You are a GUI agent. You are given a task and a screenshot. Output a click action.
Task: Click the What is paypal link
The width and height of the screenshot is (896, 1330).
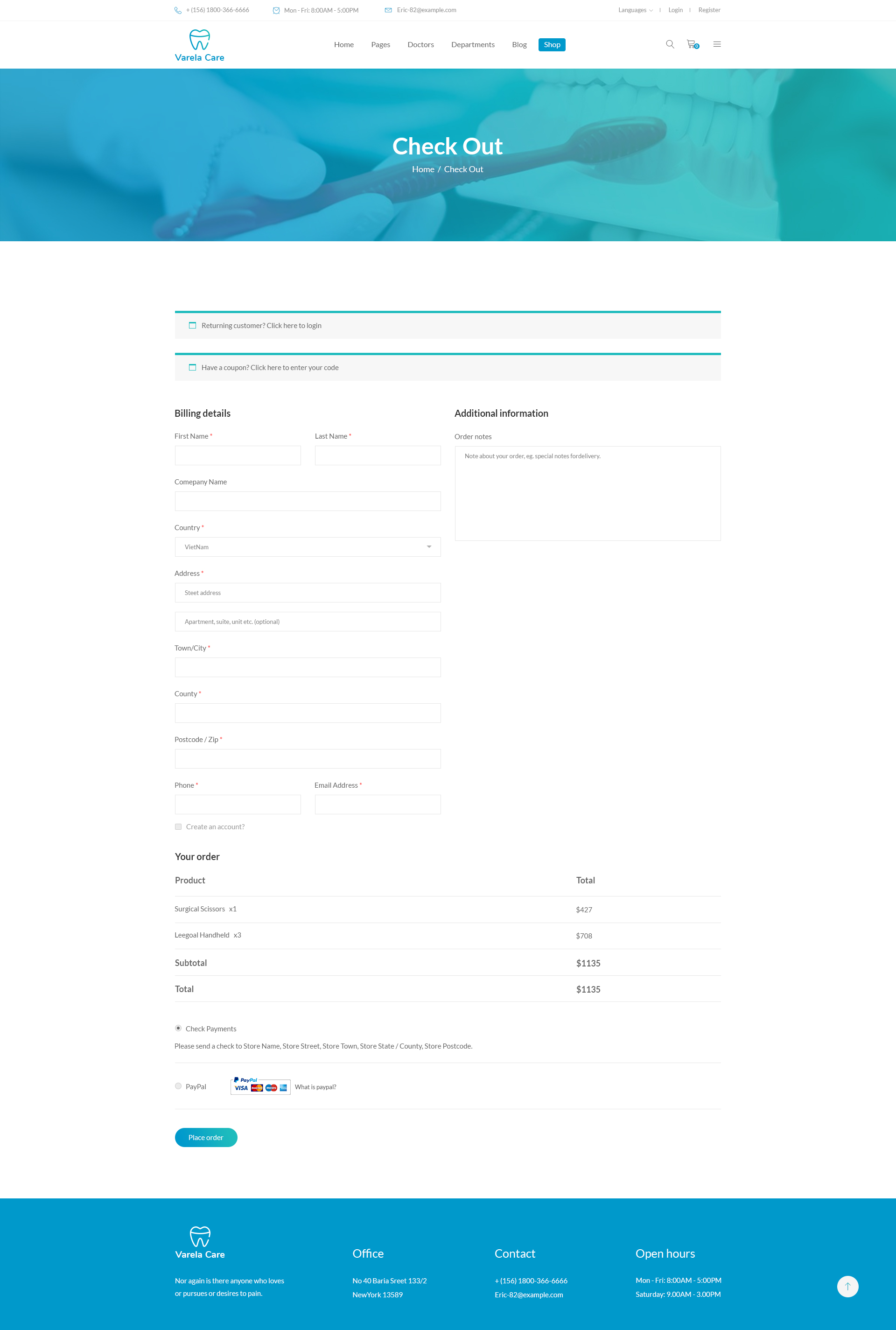point(315,1086)
